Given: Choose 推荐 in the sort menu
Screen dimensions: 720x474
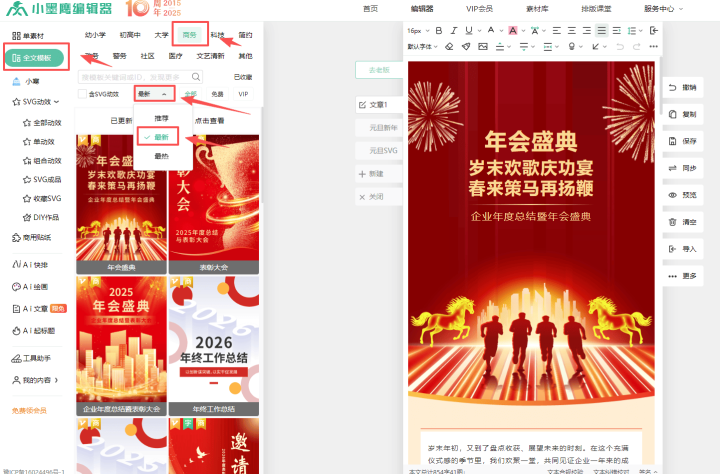Looking at the screenshot, I should coord(162,118).
